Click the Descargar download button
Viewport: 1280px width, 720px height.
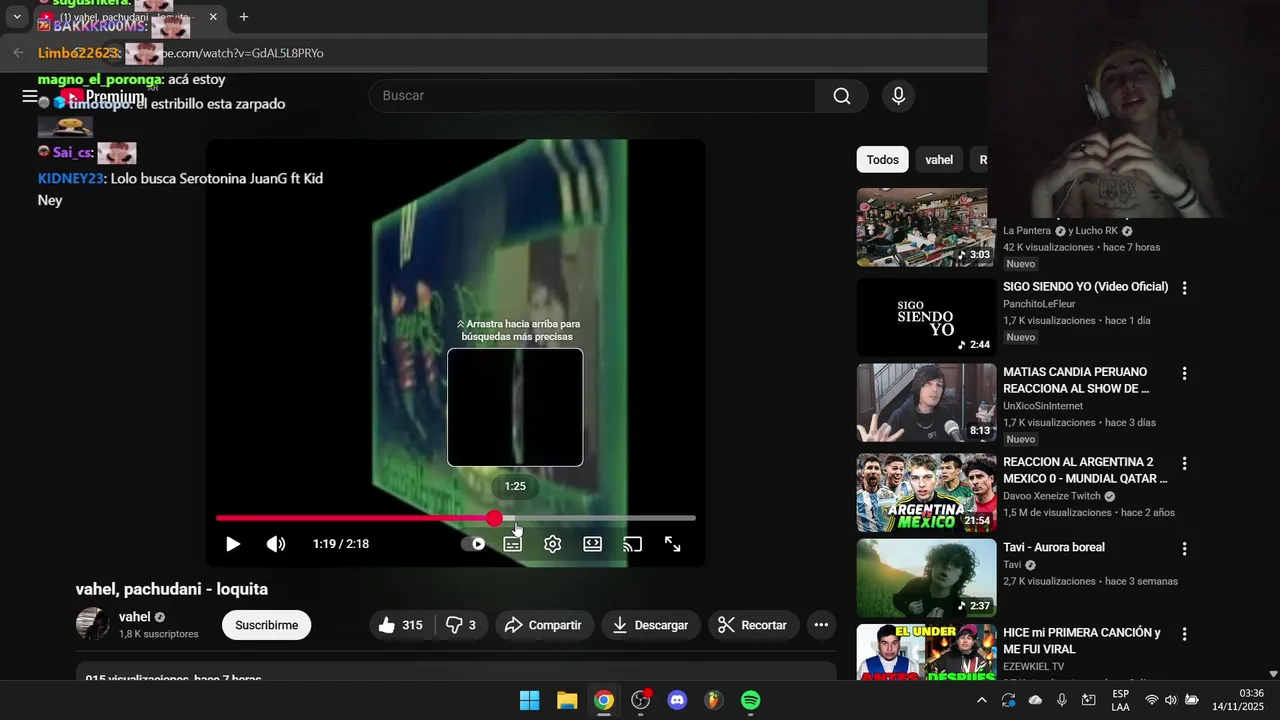coord(650,625)
